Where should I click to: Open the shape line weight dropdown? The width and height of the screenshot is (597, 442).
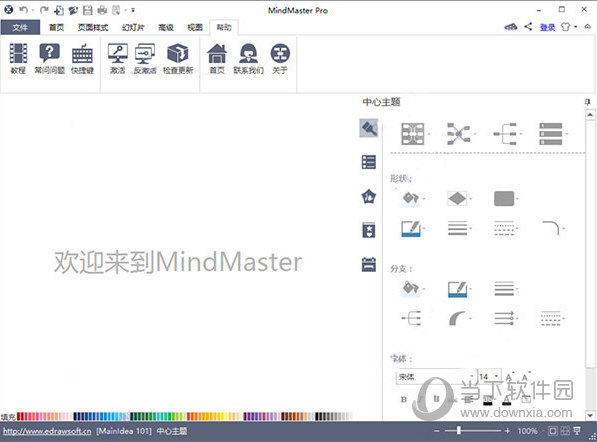pos(460,228)
